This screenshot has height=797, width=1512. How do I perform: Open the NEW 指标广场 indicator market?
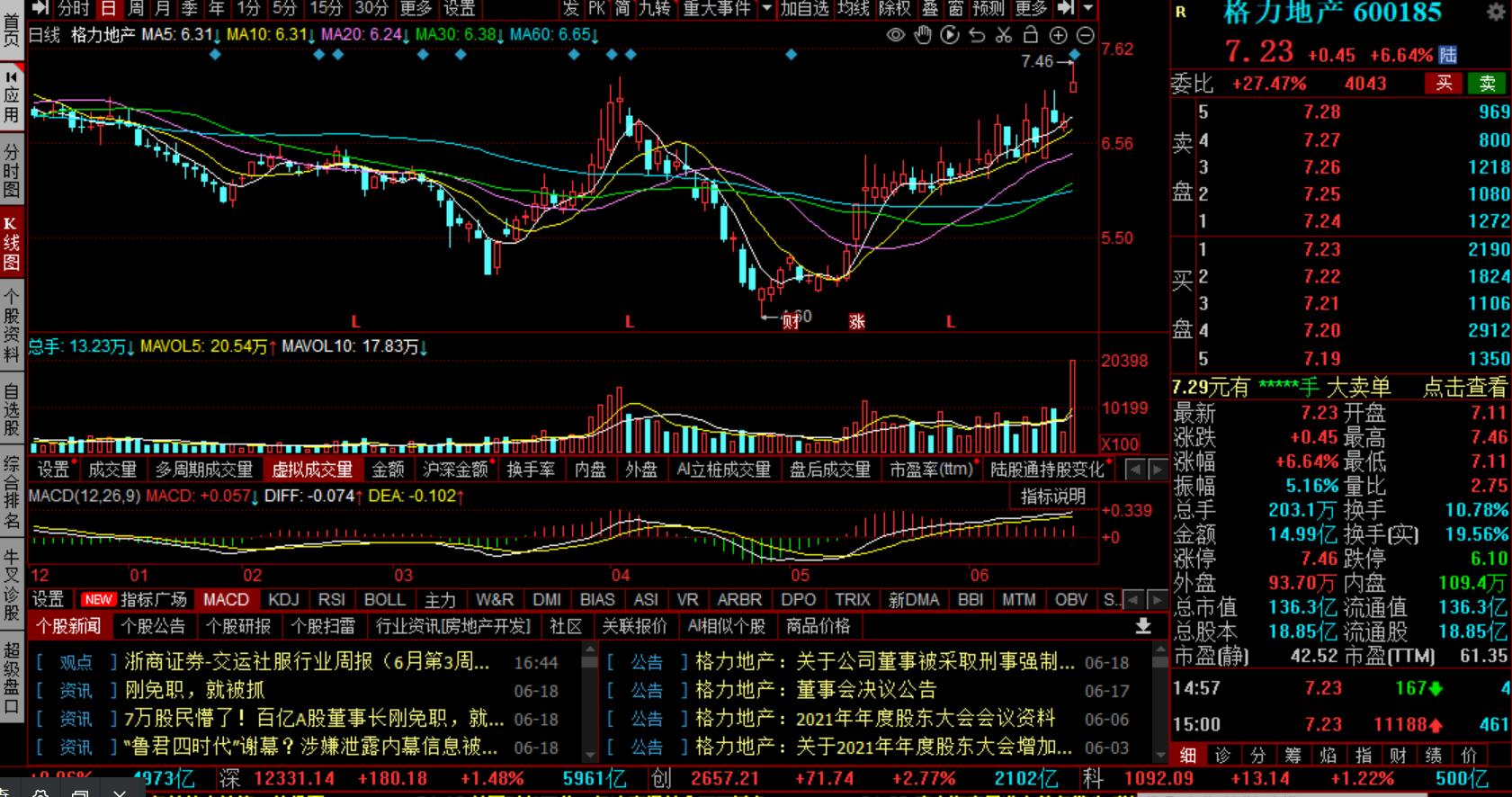[135, 599]
